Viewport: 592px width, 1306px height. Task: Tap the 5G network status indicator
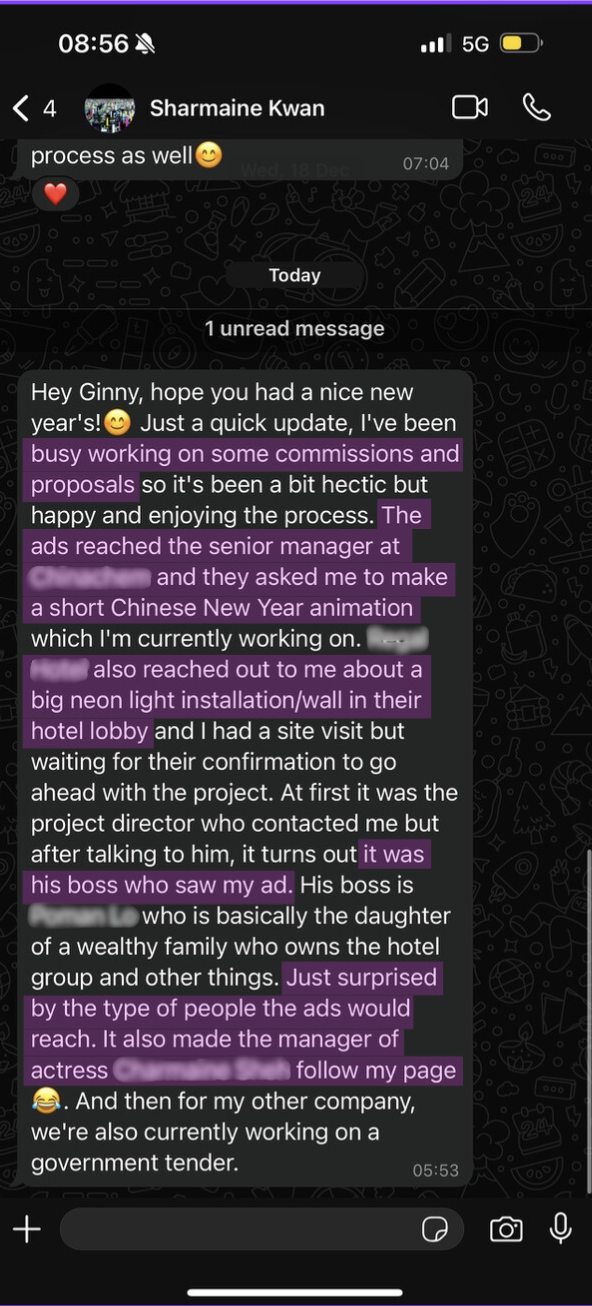pos(475,44)
